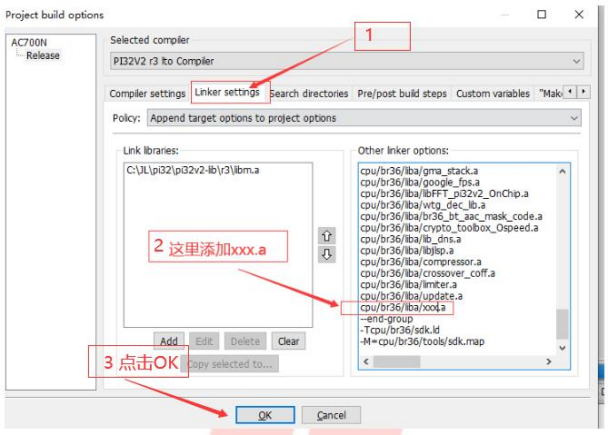
Task: Move selected library up with arrow icon
Action: 326,236
